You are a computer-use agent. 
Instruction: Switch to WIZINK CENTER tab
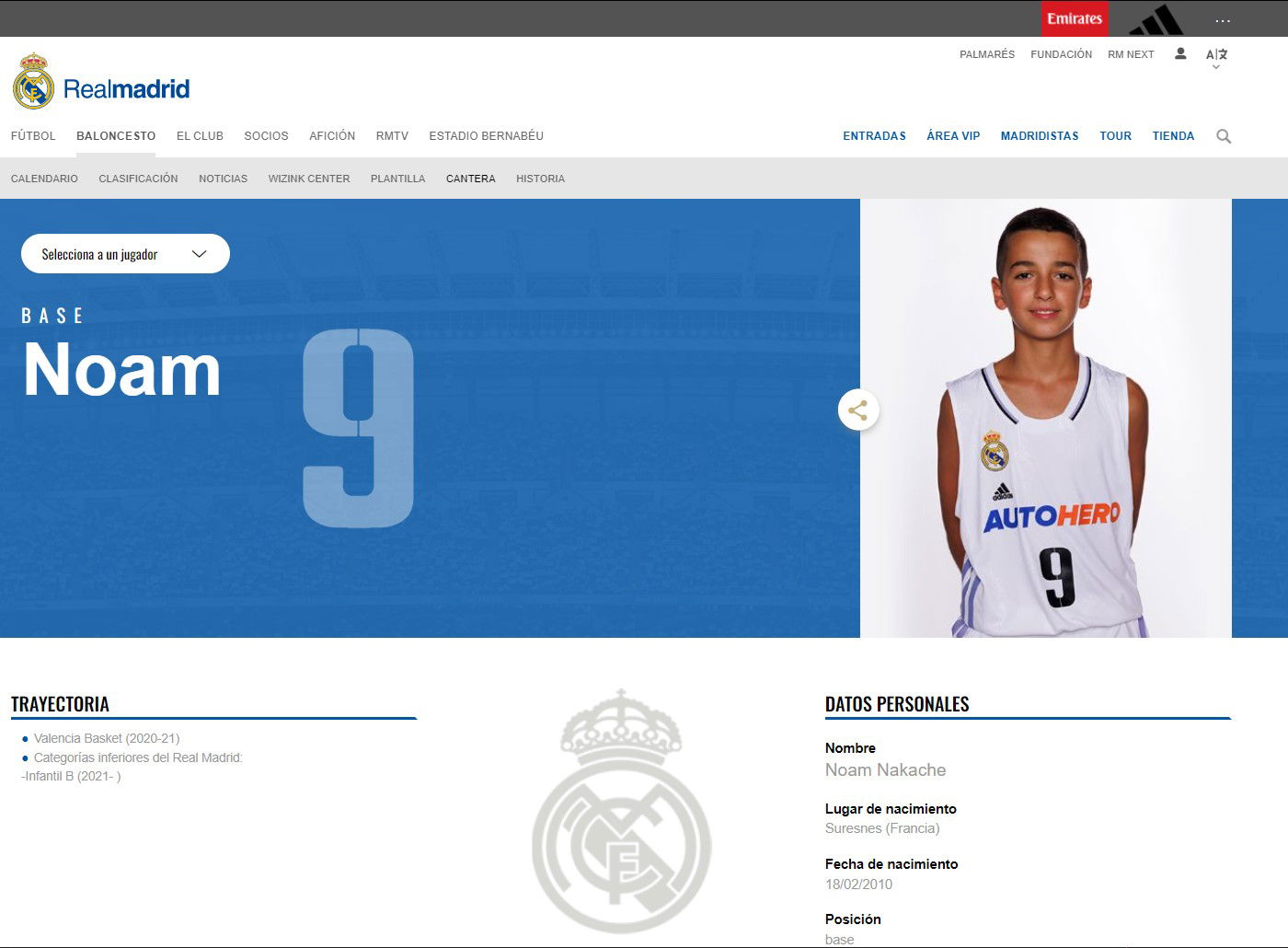(309, 179)
